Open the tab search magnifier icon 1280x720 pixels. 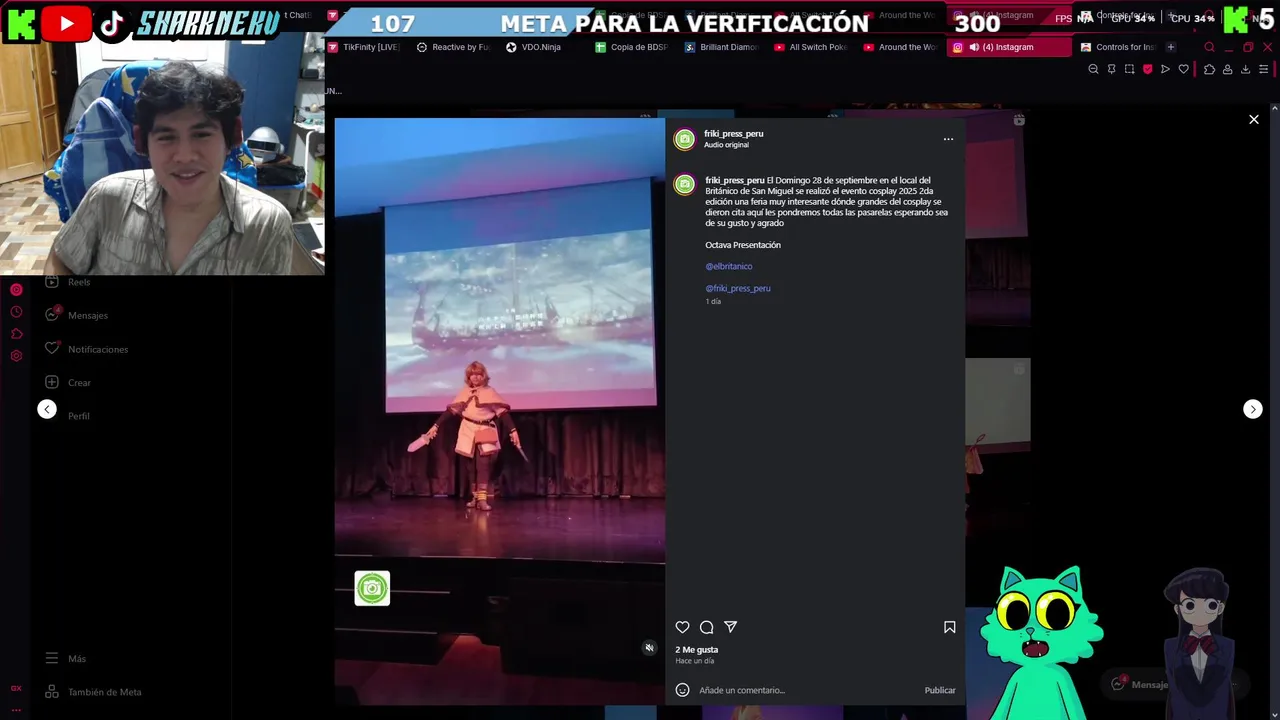[x=1209, y=47]
